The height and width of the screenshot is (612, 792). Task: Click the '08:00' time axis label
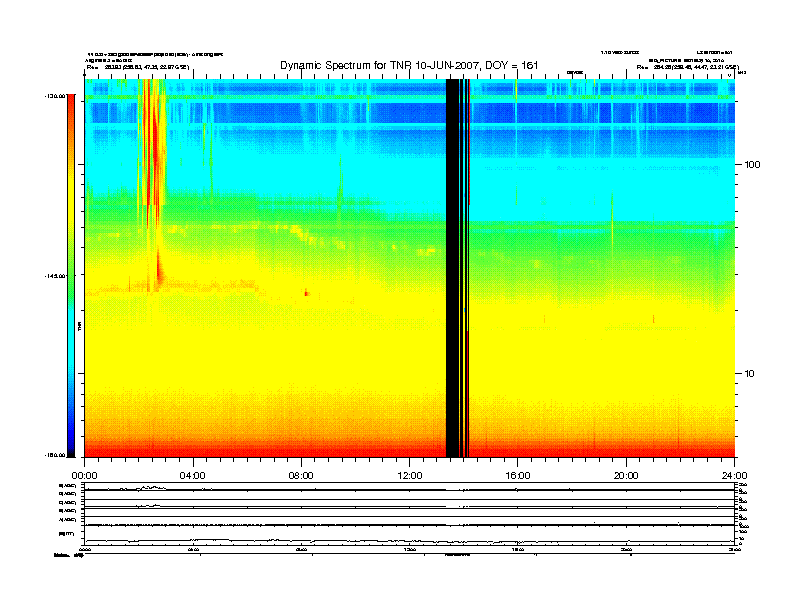click(x=301, y=476)
